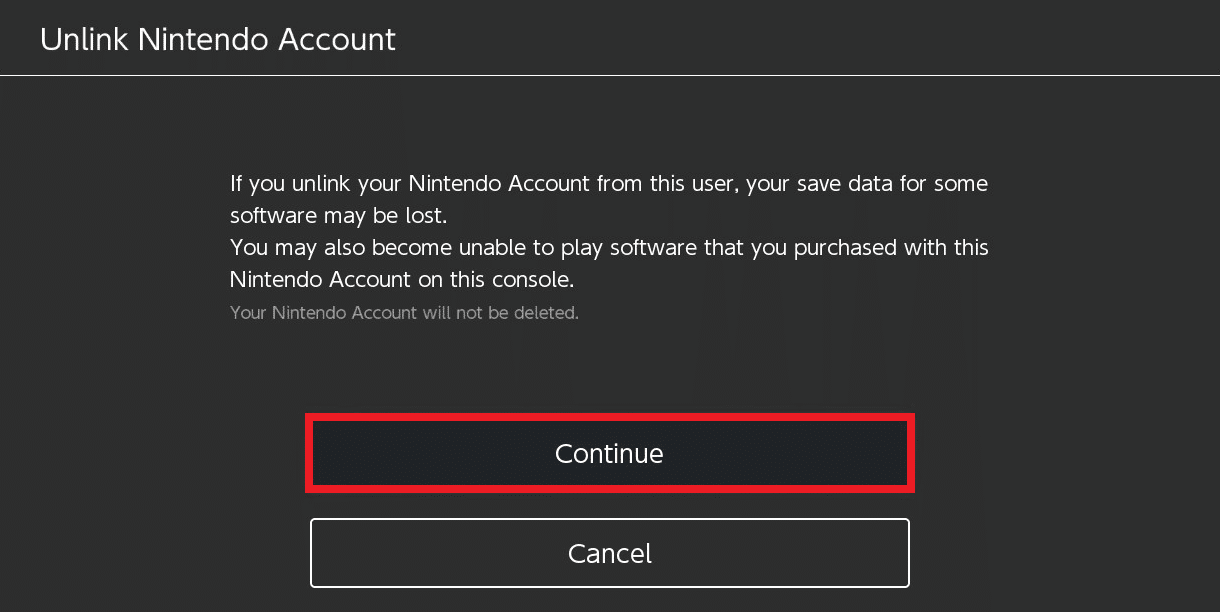This screenshot has width=1220, height=612.
Task: Click the word "console" in the warning
Action: pyautogui.click(x=535, y=277)
